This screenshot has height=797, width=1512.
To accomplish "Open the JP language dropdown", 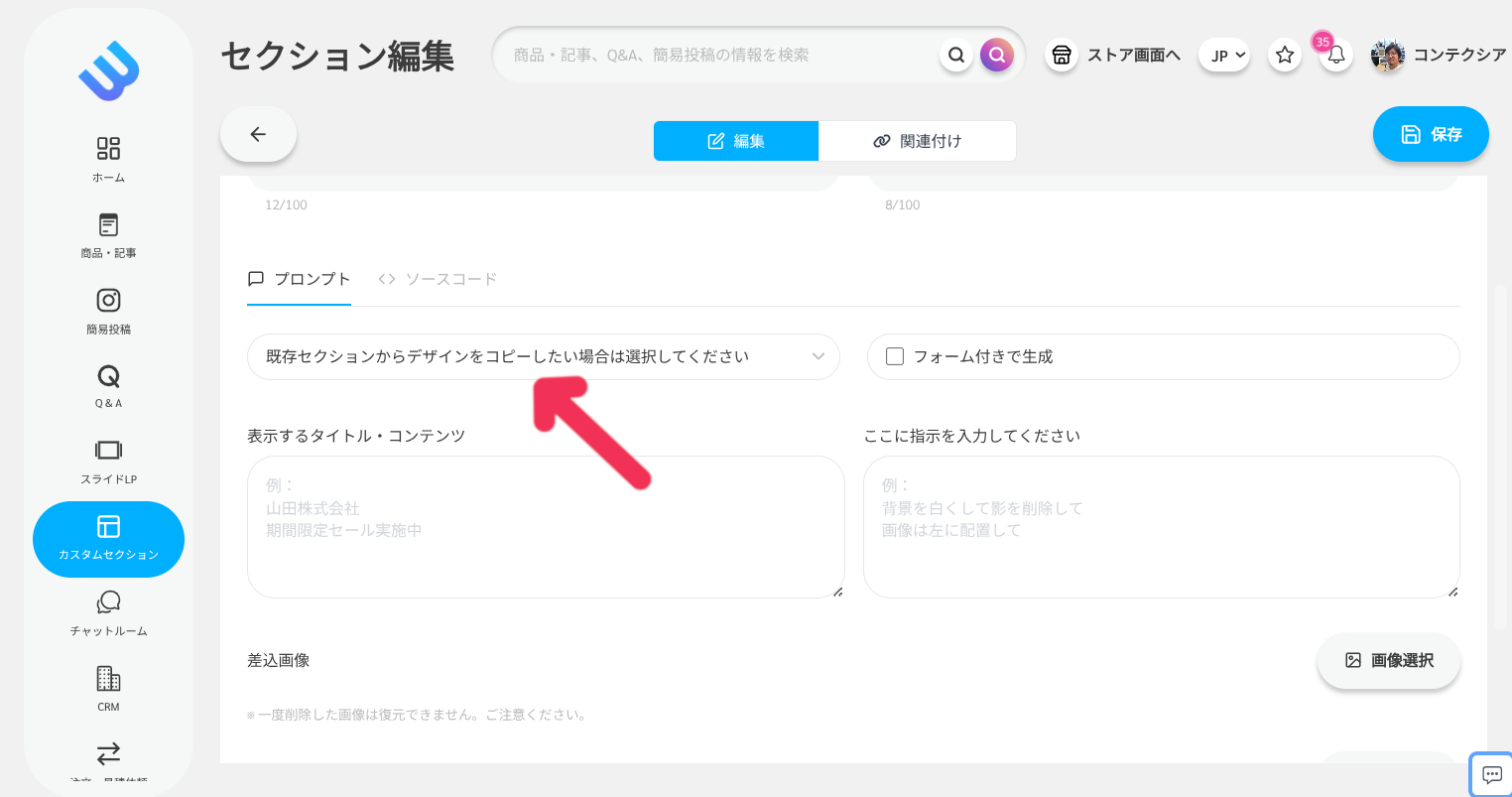I will tap(1223, 55).
